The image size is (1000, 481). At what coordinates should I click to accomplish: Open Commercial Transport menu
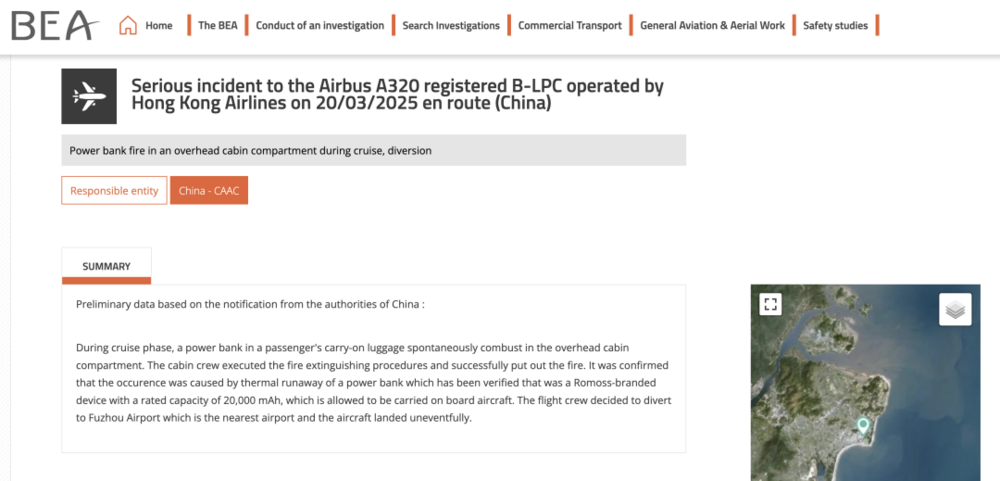(x=570, y=26)
